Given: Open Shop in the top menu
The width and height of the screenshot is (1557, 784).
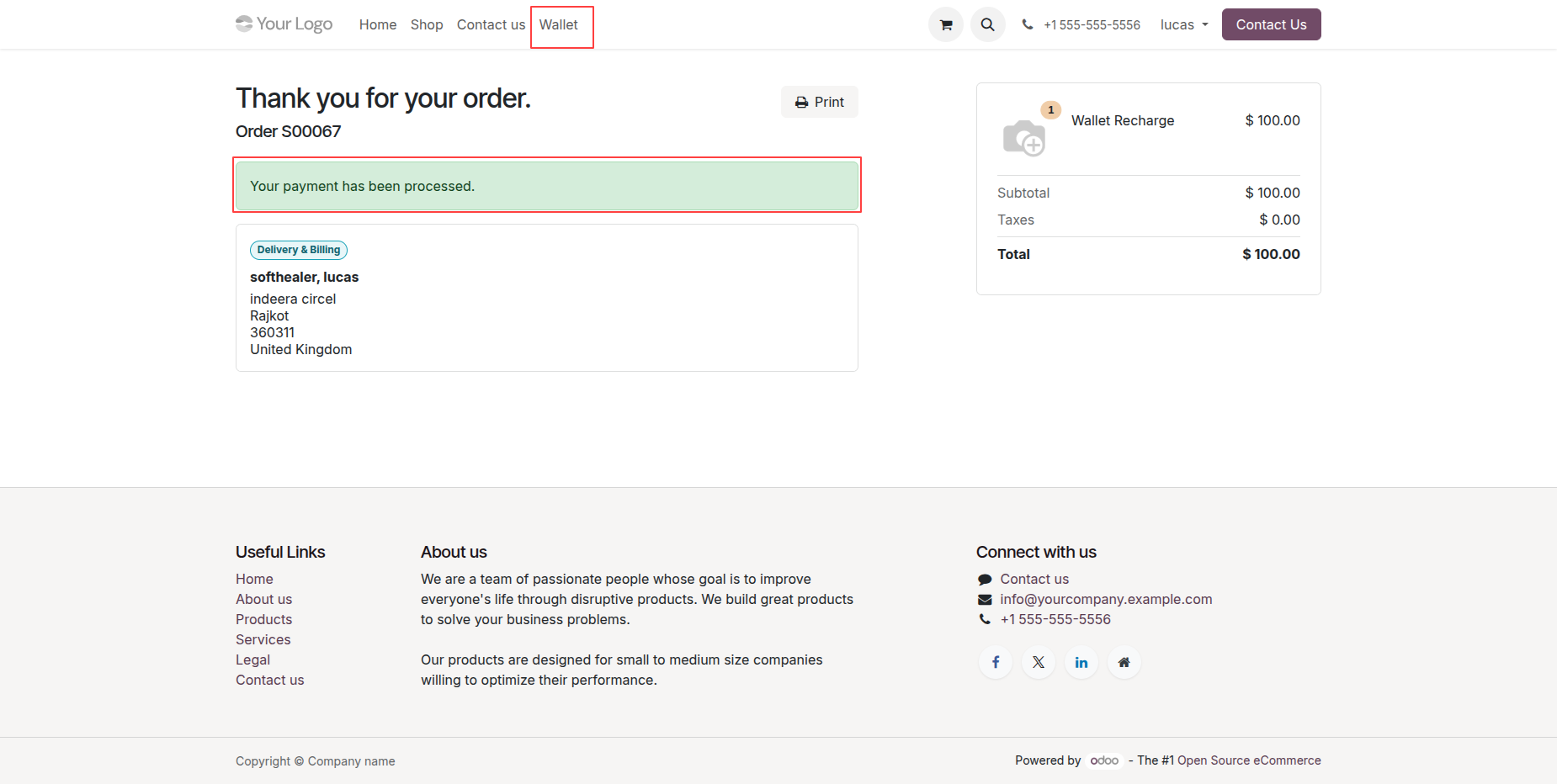Looking at the screenshot, I should [x=427, y=24].
